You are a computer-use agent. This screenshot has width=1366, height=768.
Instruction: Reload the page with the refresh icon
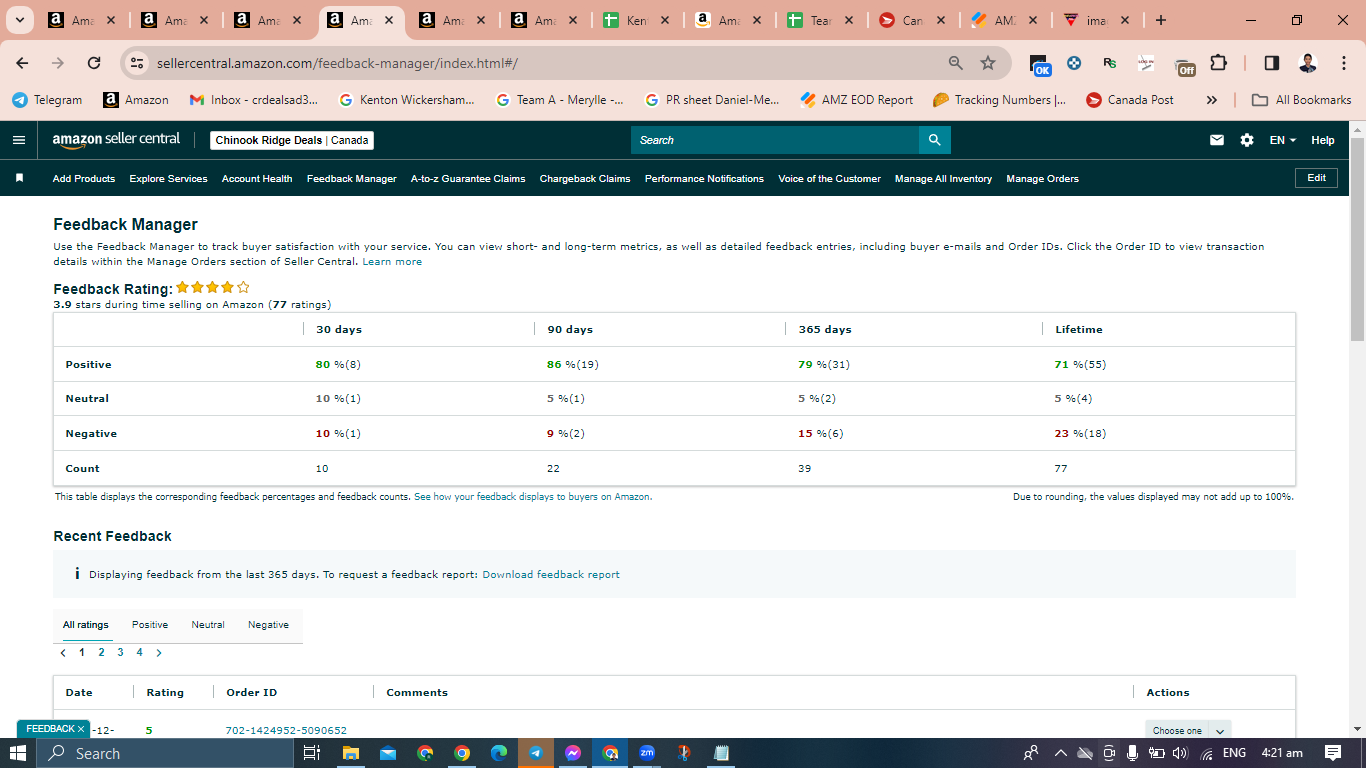click(94, 63)
